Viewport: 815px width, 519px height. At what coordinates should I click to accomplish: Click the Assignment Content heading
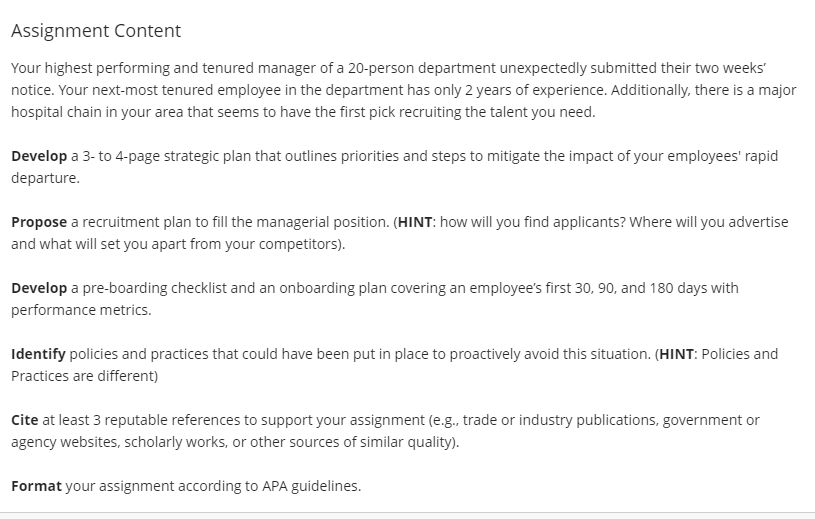96,31
